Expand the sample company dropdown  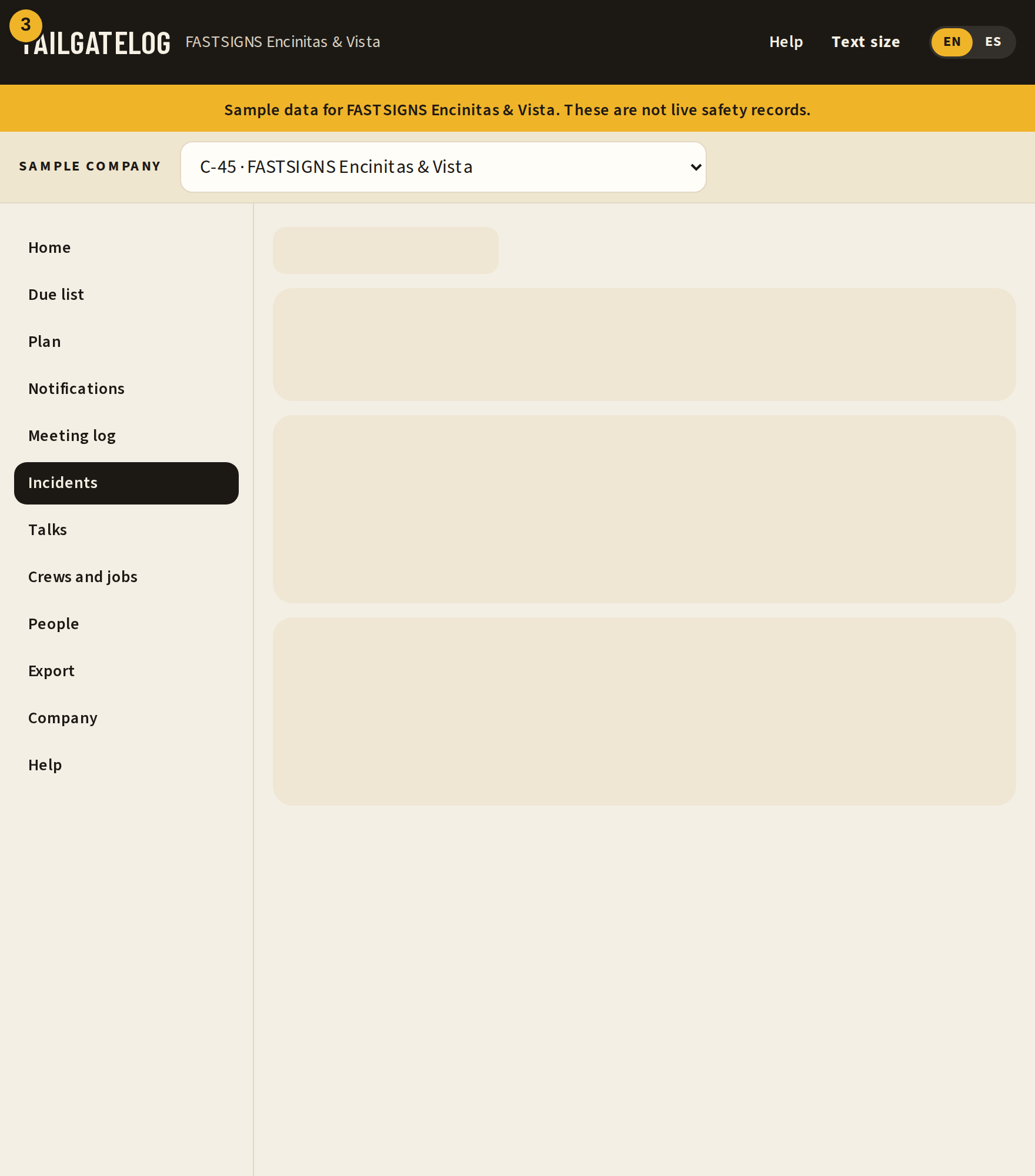(443, 167)
